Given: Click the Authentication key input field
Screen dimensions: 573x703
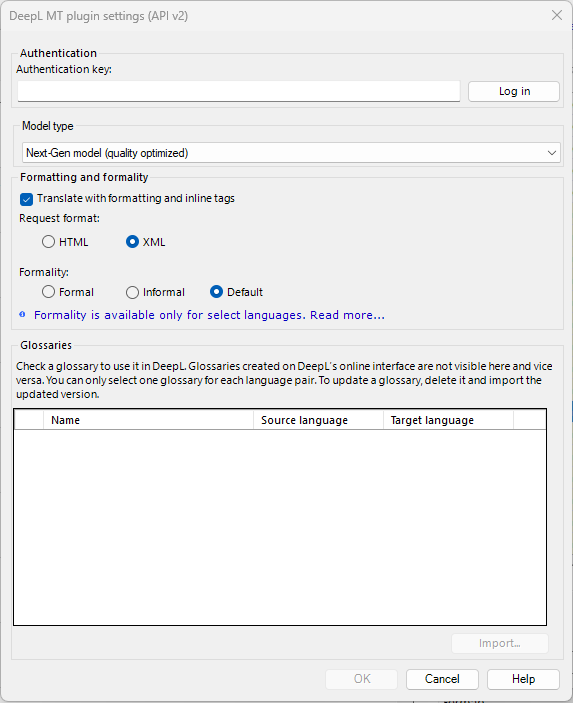Looking at the screenshot, I should click(239, 91).
